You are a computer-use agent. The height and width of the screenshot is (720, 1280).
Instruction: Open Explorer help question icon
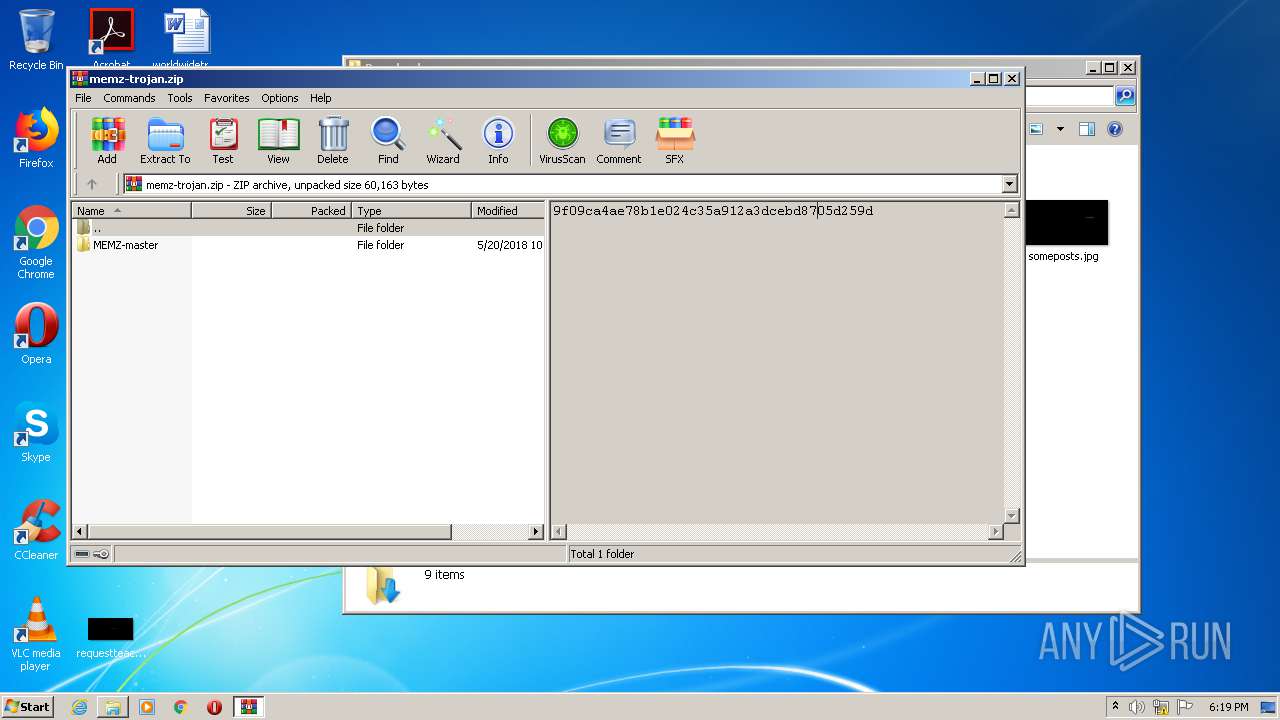click(1115, 129)
